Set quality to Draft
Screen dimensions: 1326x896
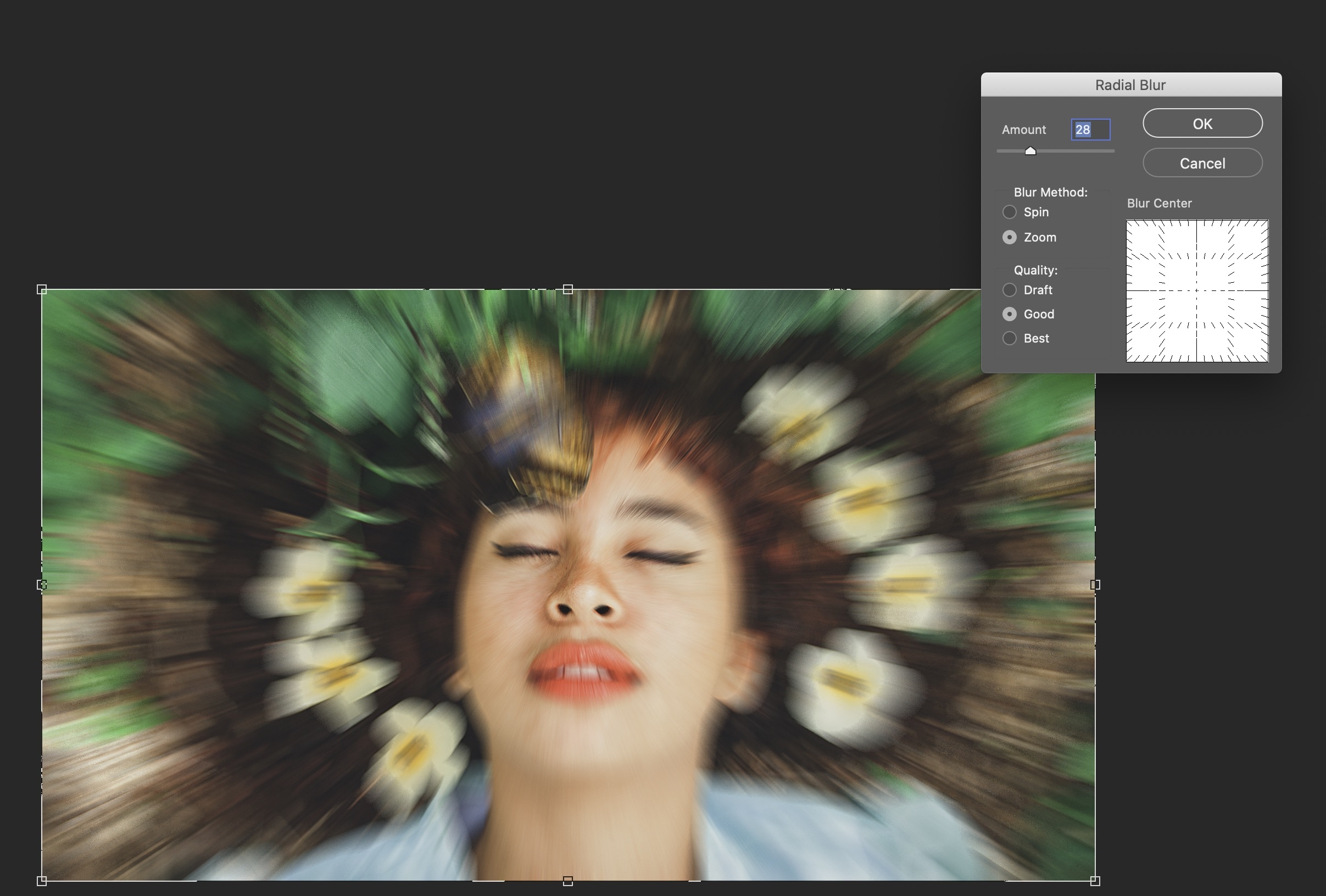(1010, 290)
